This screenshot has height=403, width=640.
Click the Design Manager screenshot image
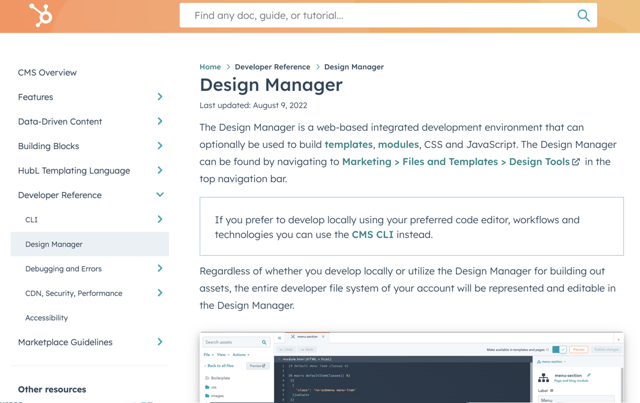click(x=412, y=367)
